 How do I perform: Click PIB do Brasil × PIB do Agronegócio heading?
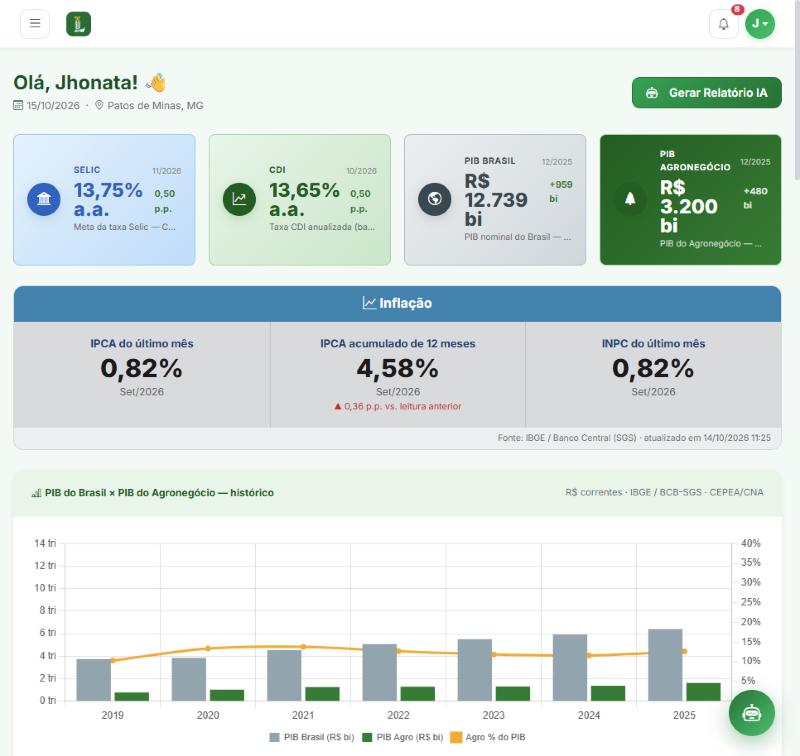pyautogui.click(x=159, y=493)
